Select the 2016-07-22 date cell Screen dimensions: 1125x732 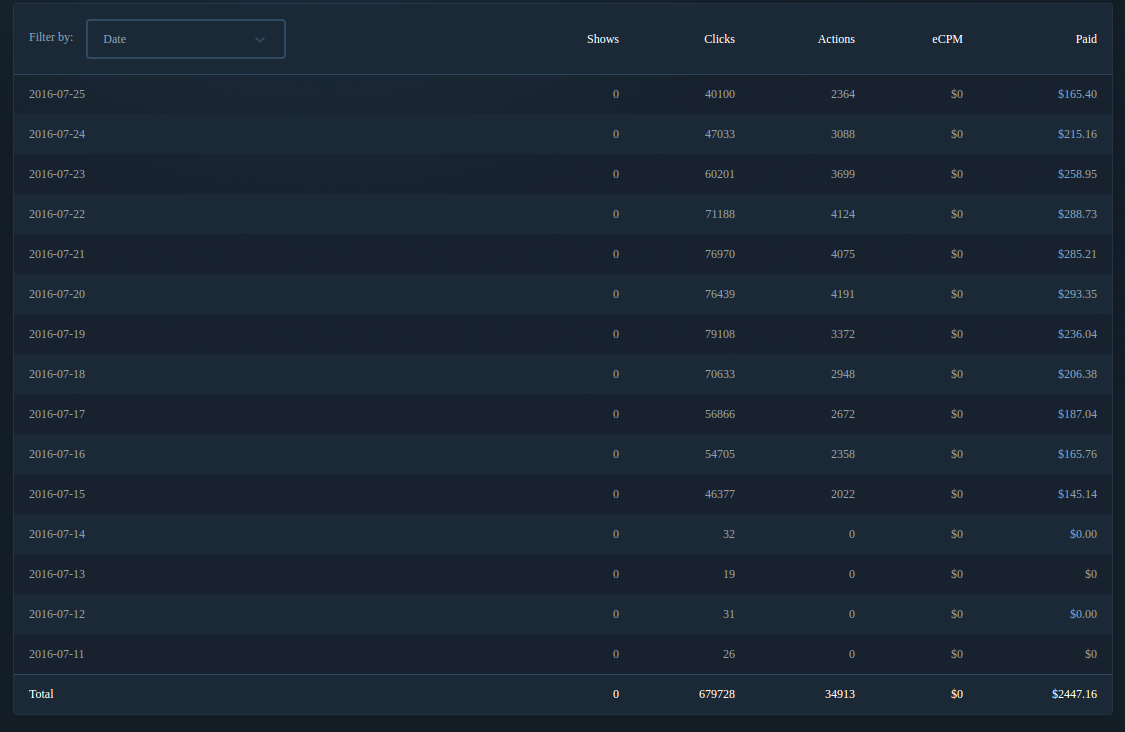tap(57, 214)
